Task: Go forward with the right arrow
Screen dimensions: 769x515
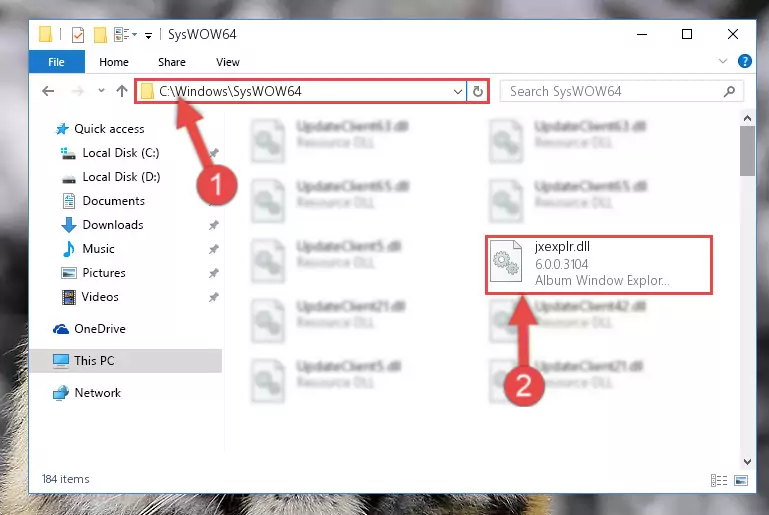Action: click(x=78, y=91)
